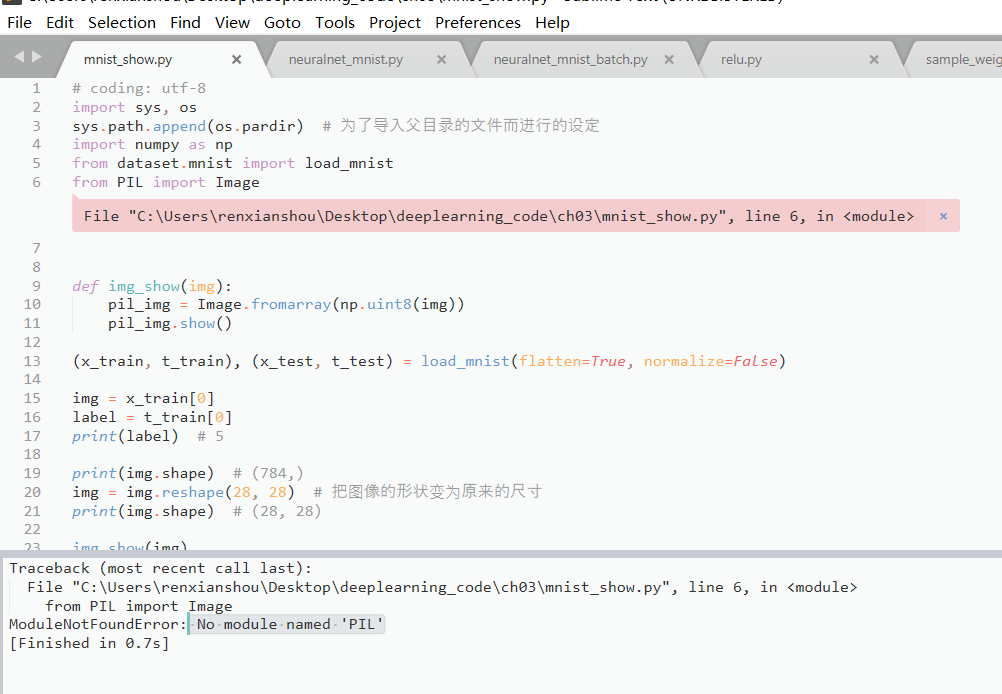Close the mnist_show.py tab

coord(236,59)
